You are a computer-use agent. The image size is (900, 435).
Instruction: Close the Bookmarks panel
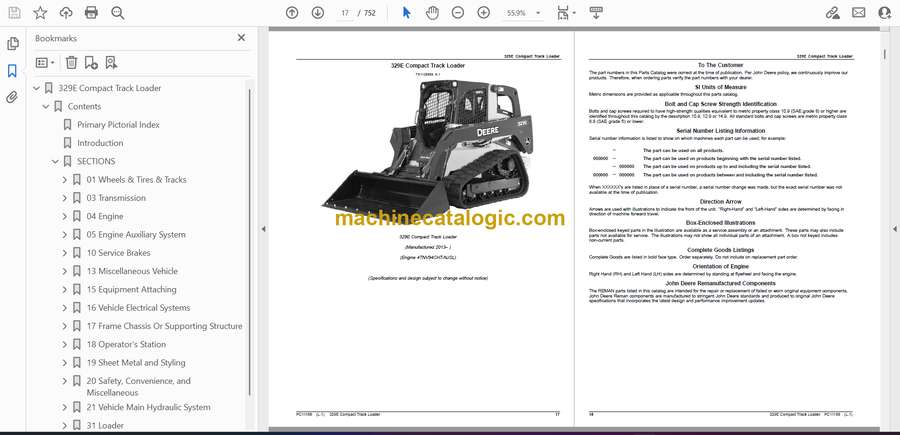pos(241,38)
